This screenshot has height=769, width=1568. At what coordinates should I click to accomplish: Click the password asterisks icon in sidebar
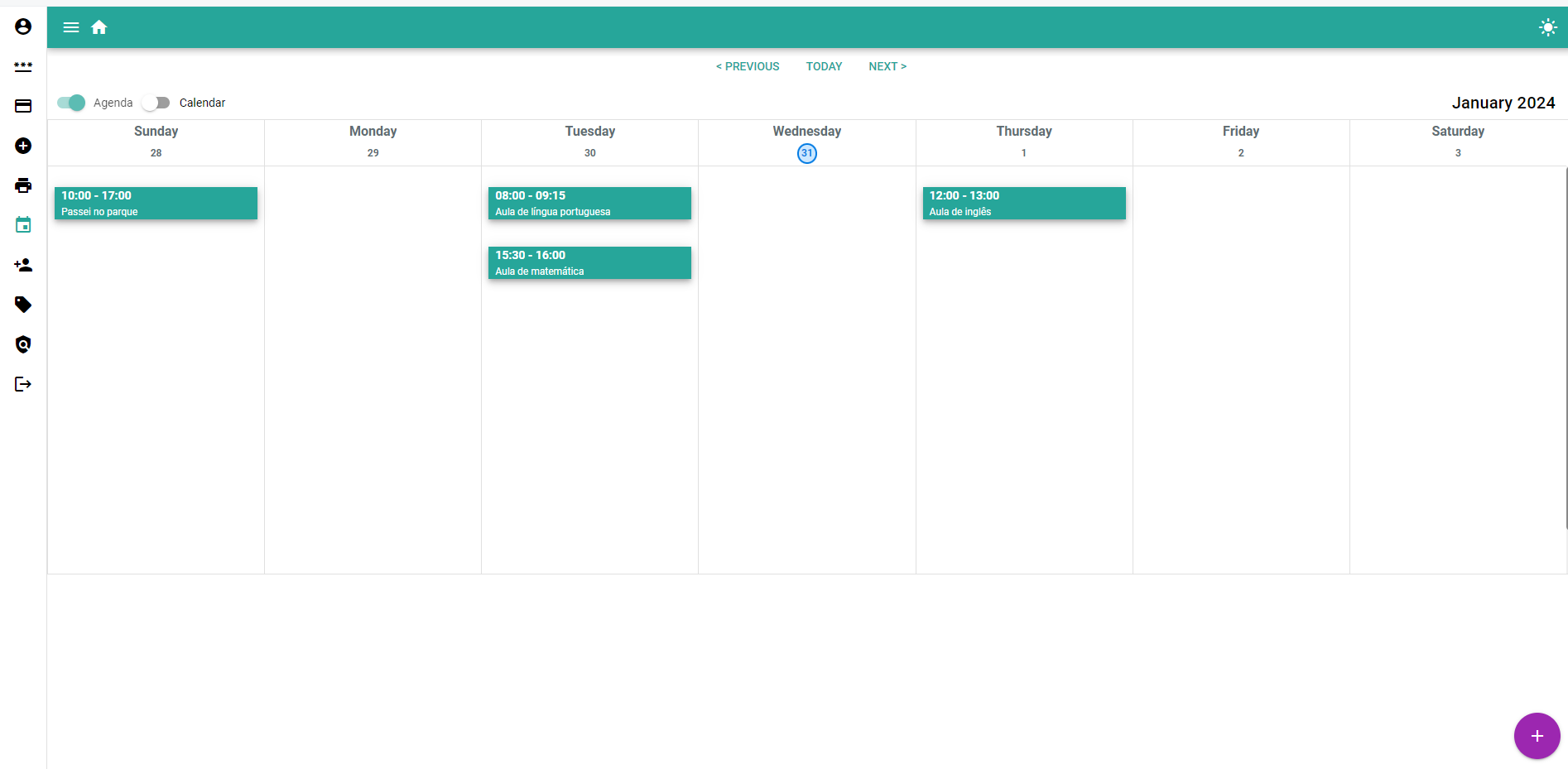tap(23, 66)
